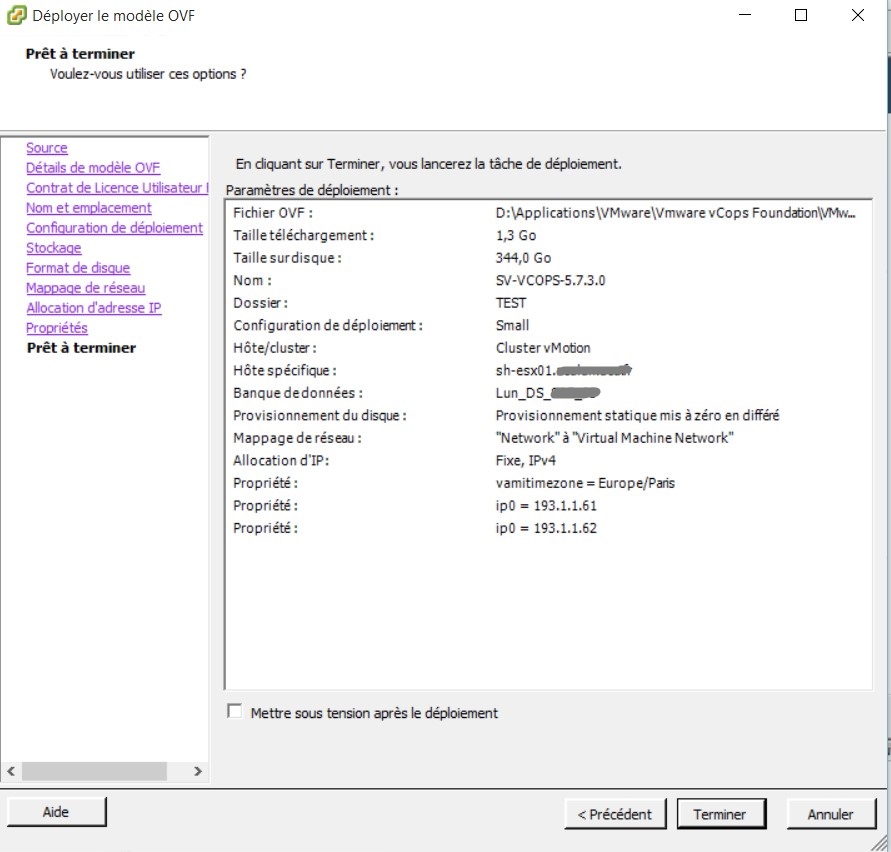Viewport: 891px width, 852px height.
Task: Open the Propriétés step
Action: coord(57,328)
